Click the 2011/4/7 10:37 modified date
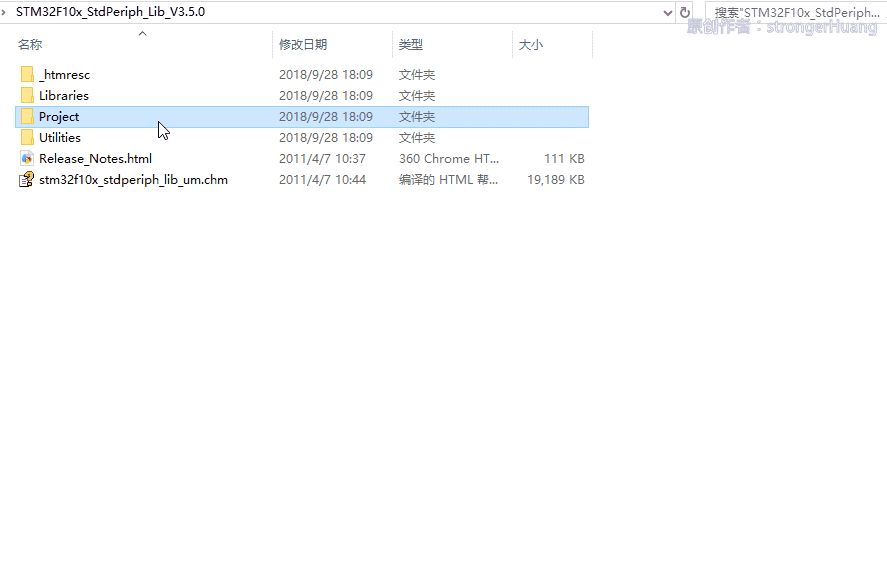 pyautogui.click(x=322, y=158)
